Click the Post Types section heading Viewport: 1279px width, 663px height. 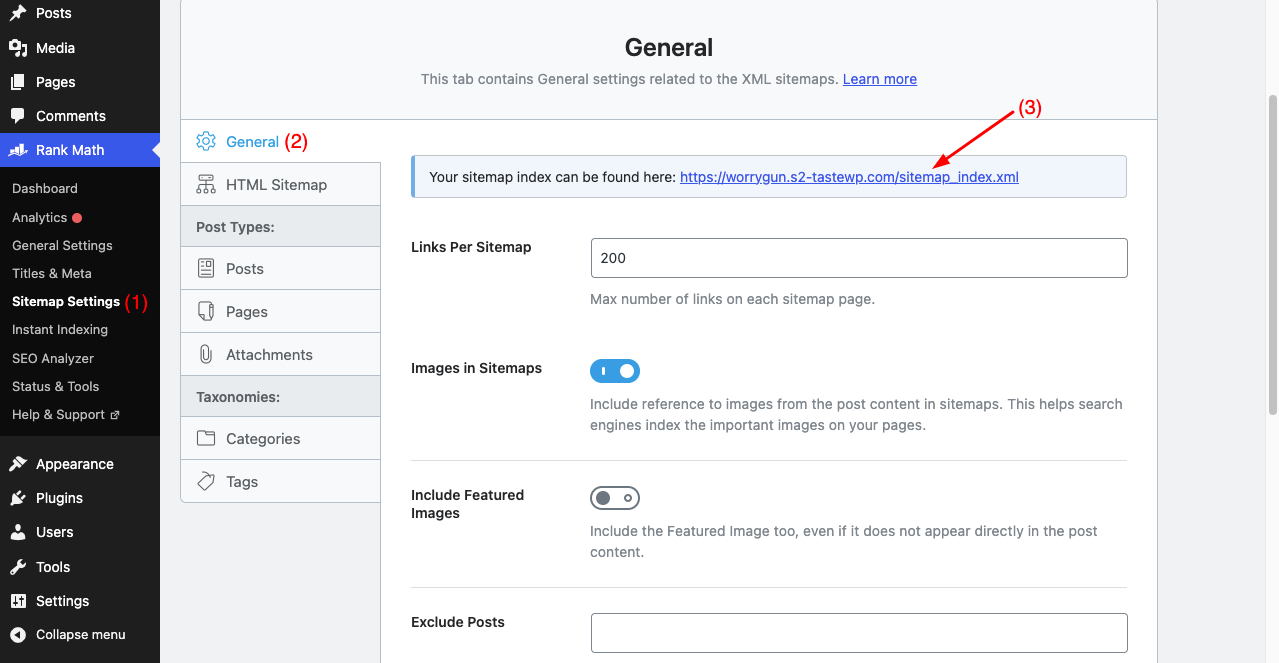point(235,227)
